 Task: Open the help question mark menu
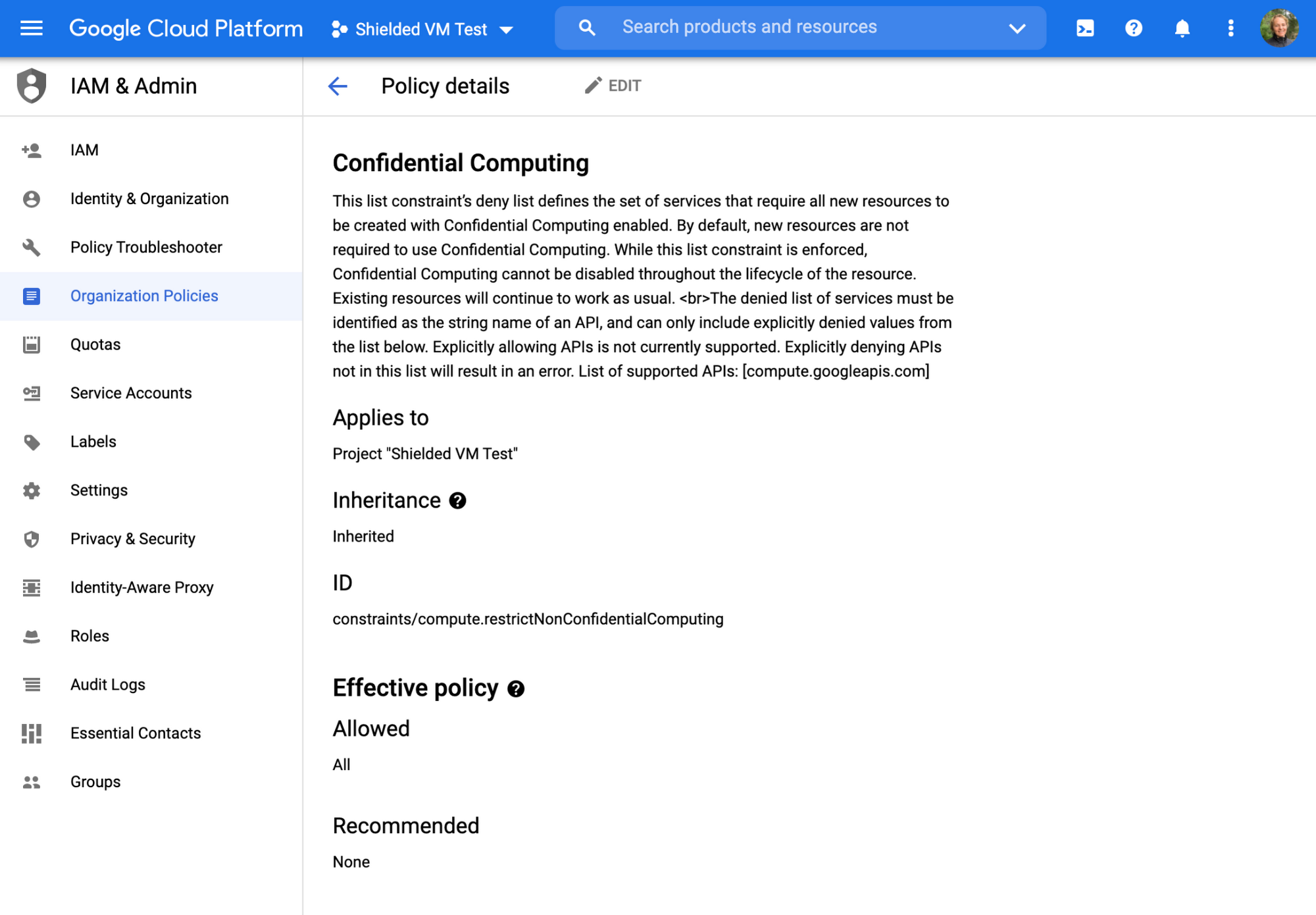click(1134, 28)
